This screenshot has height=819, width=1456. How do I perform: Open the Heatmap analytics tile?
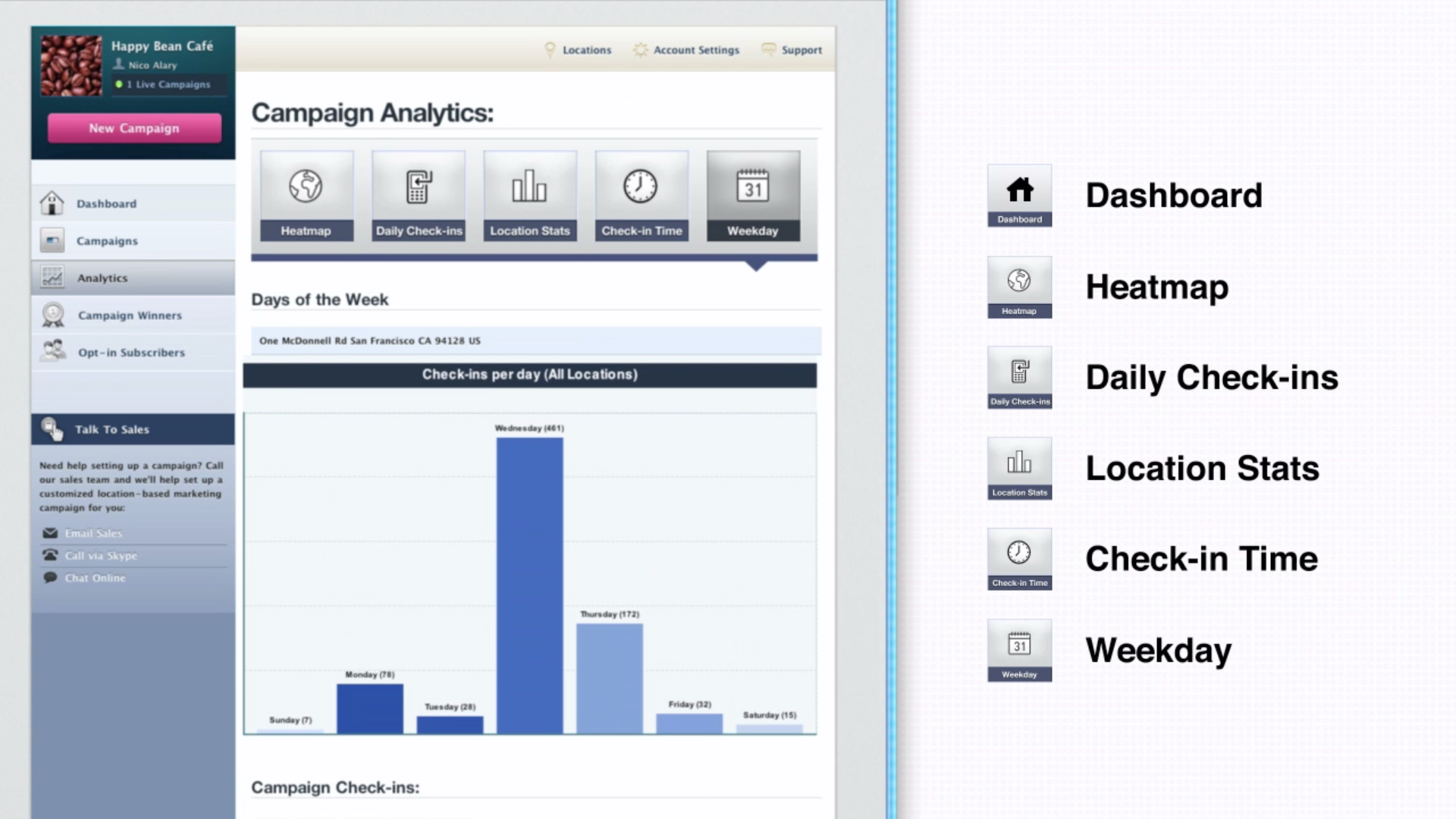pos(306,196)
